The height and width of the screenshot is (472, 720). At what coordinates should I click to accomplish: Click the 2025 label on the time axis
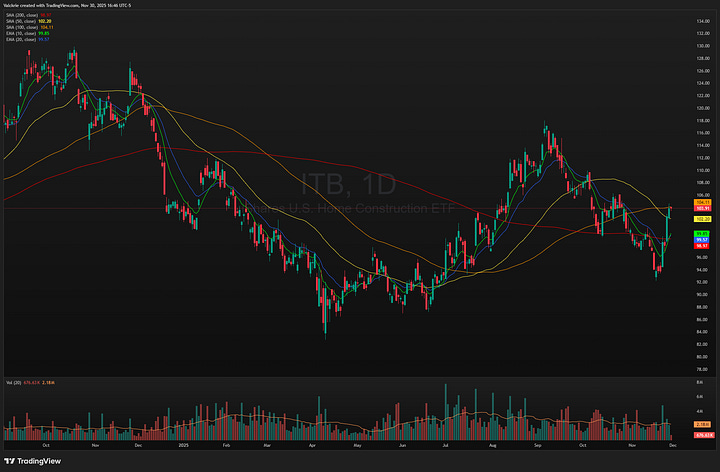coord(183,445)
